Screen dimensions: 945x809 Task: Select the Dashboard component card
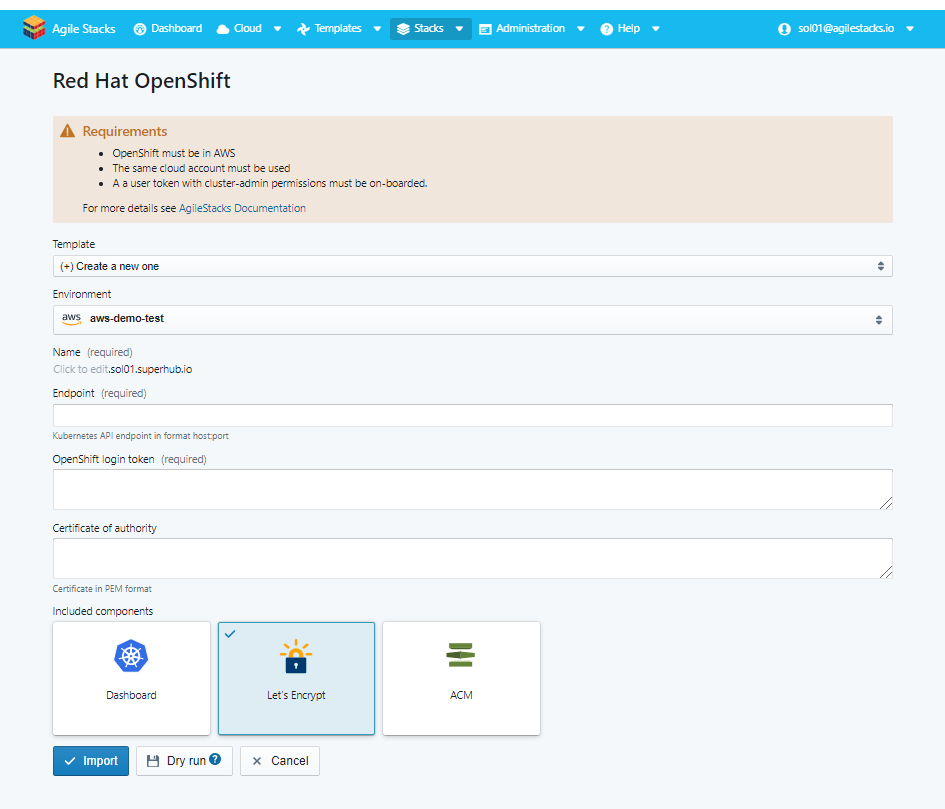click(131, 678)
